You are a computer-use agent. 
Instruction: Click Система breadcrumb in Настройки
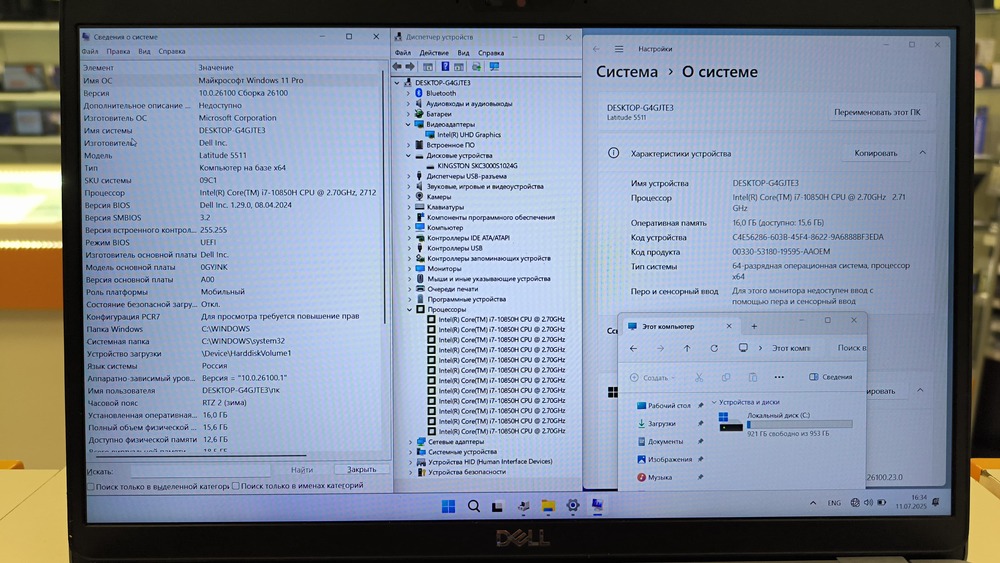click(627, 72)
